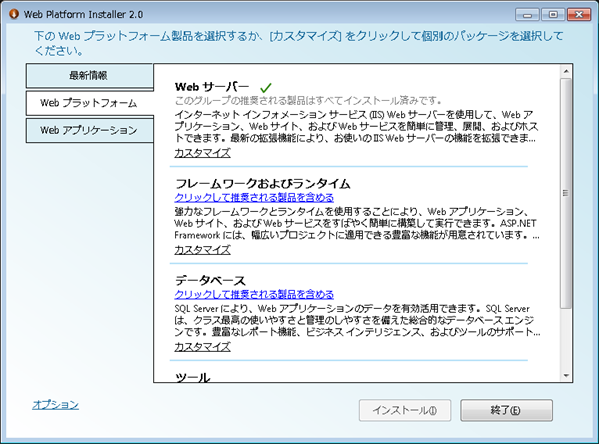Click the scrollbar up arrow
Viewport: 599px width, 444px height.
coord(566,71)
